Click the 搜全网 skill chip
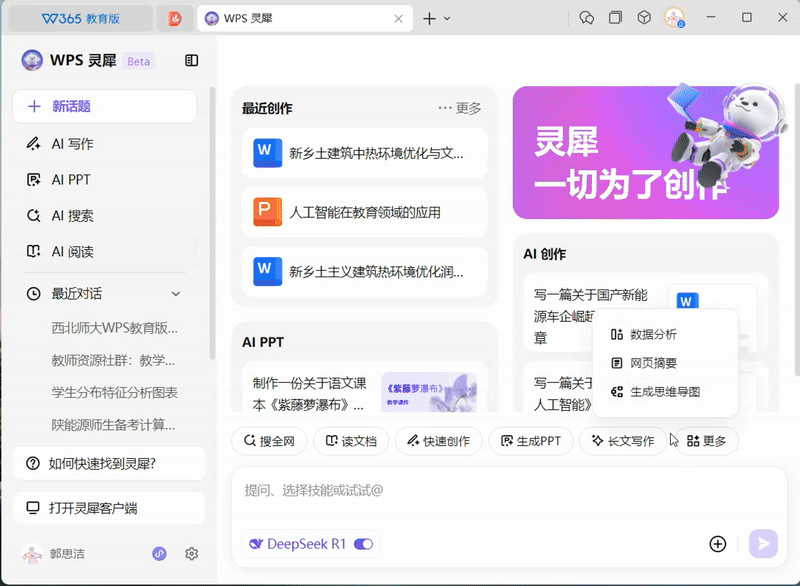 point(269,441)
